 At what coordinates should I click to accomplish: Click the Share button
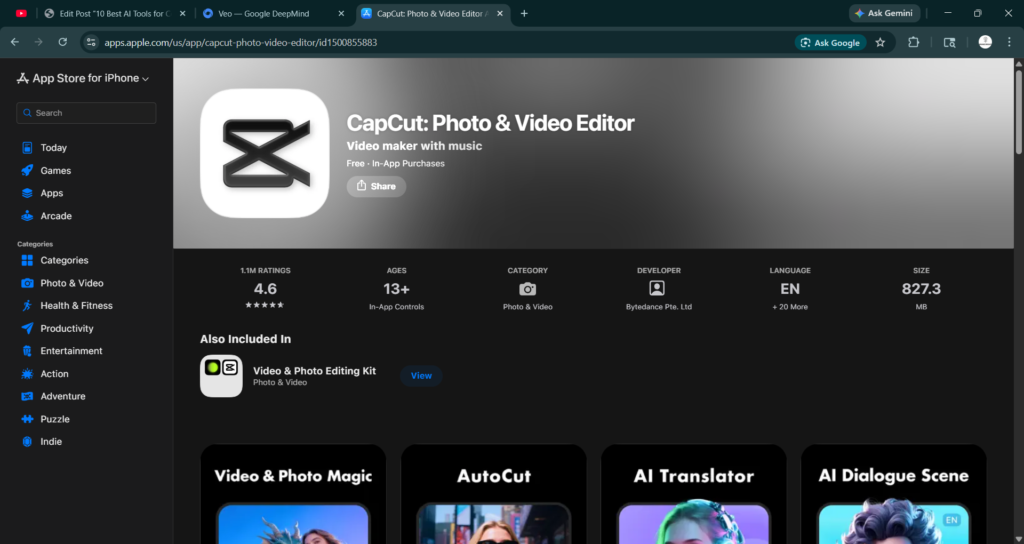pos(376,186)
